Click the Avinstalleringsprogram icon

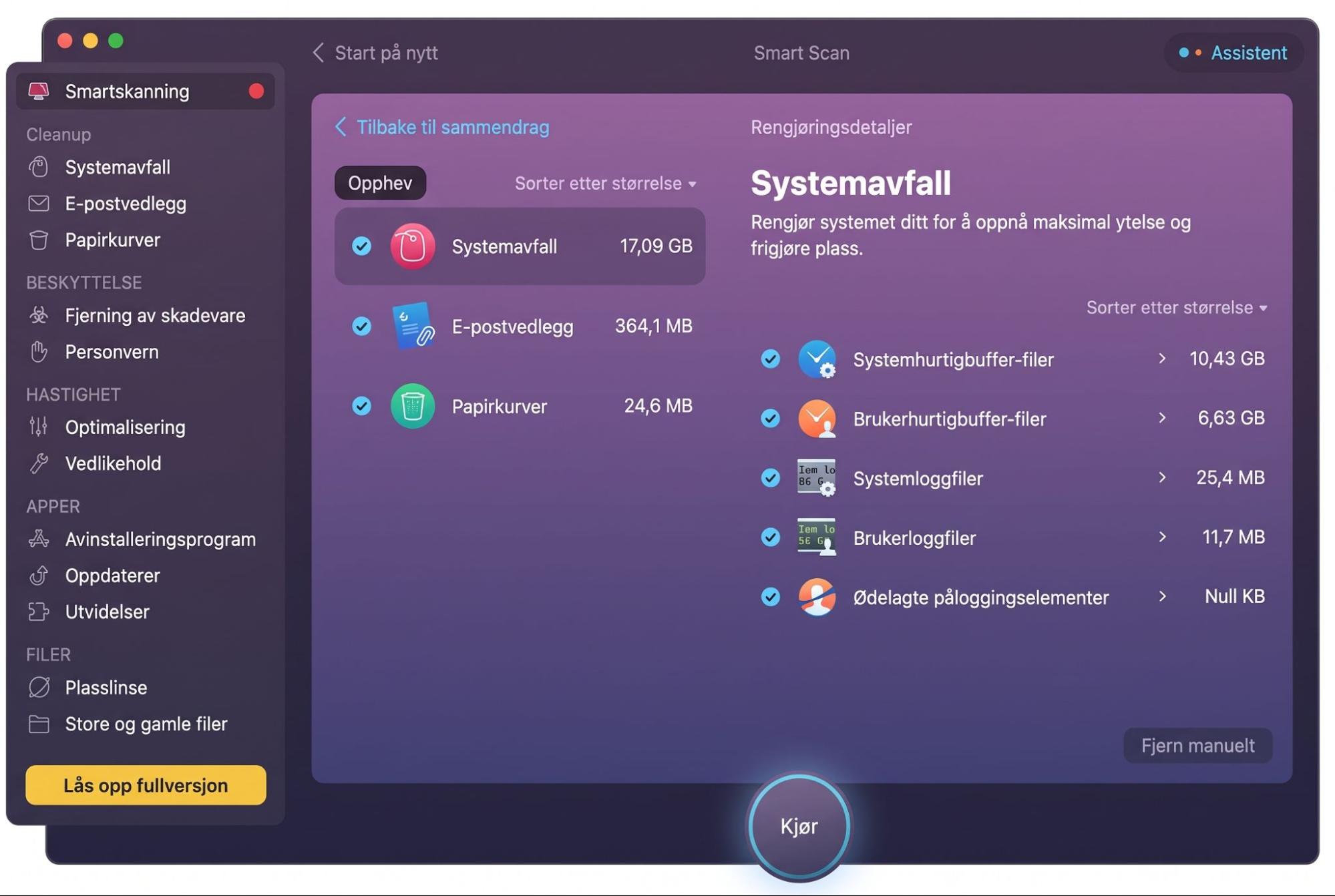pos(39,539)
